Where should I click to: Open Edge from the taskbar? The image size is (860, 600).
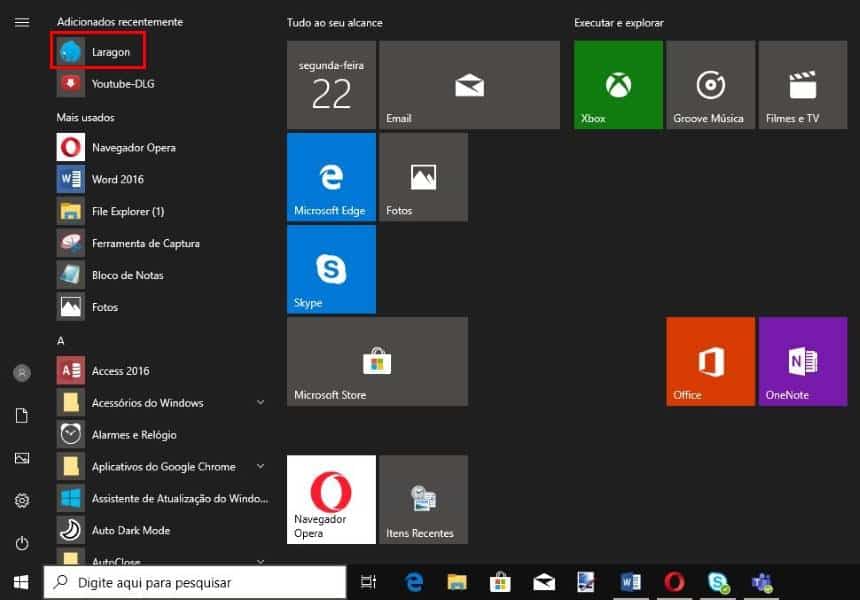(x=414, y=582)
